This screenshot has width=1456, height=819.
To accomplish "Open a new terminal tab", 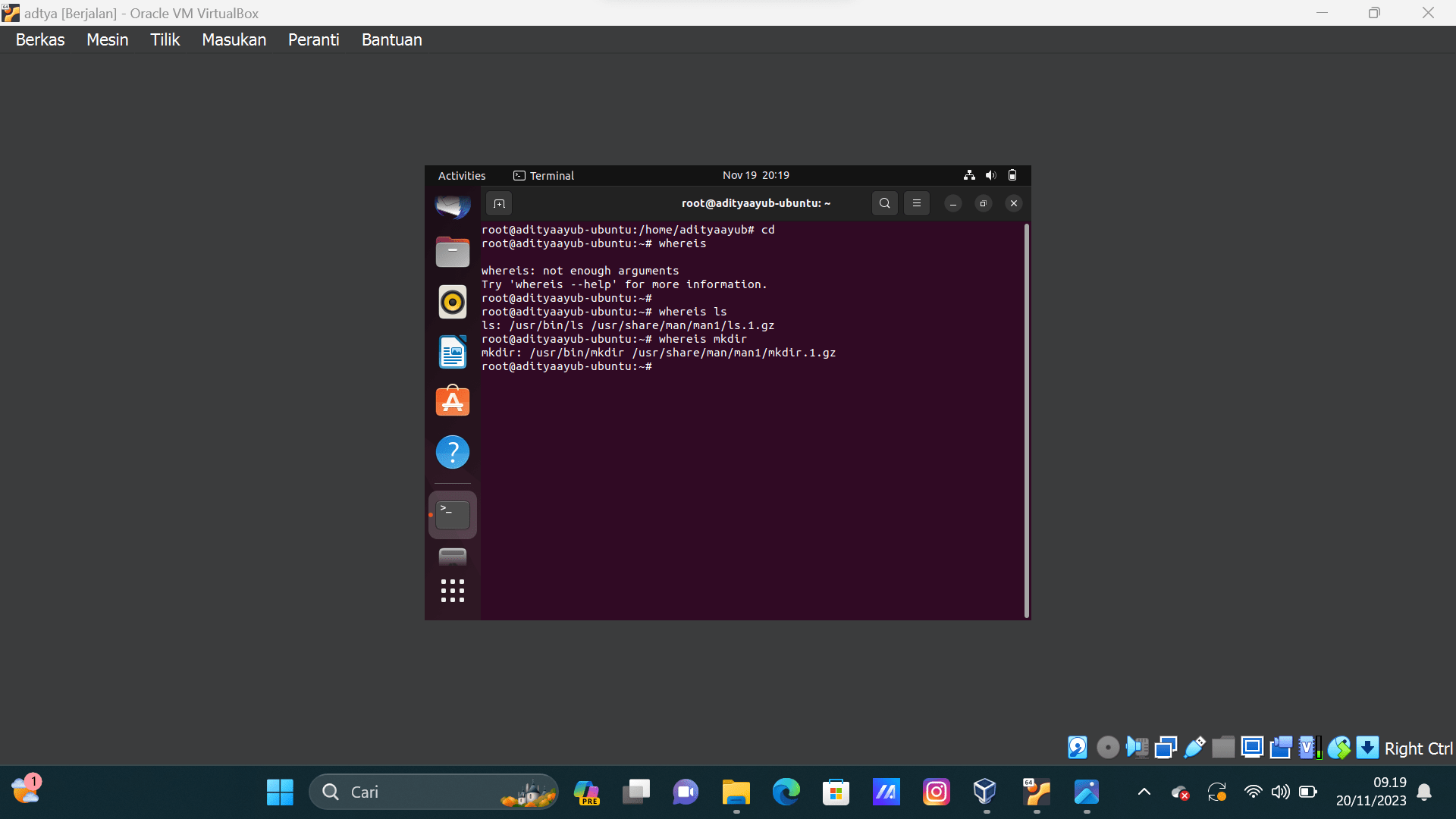I will [499, 203].
